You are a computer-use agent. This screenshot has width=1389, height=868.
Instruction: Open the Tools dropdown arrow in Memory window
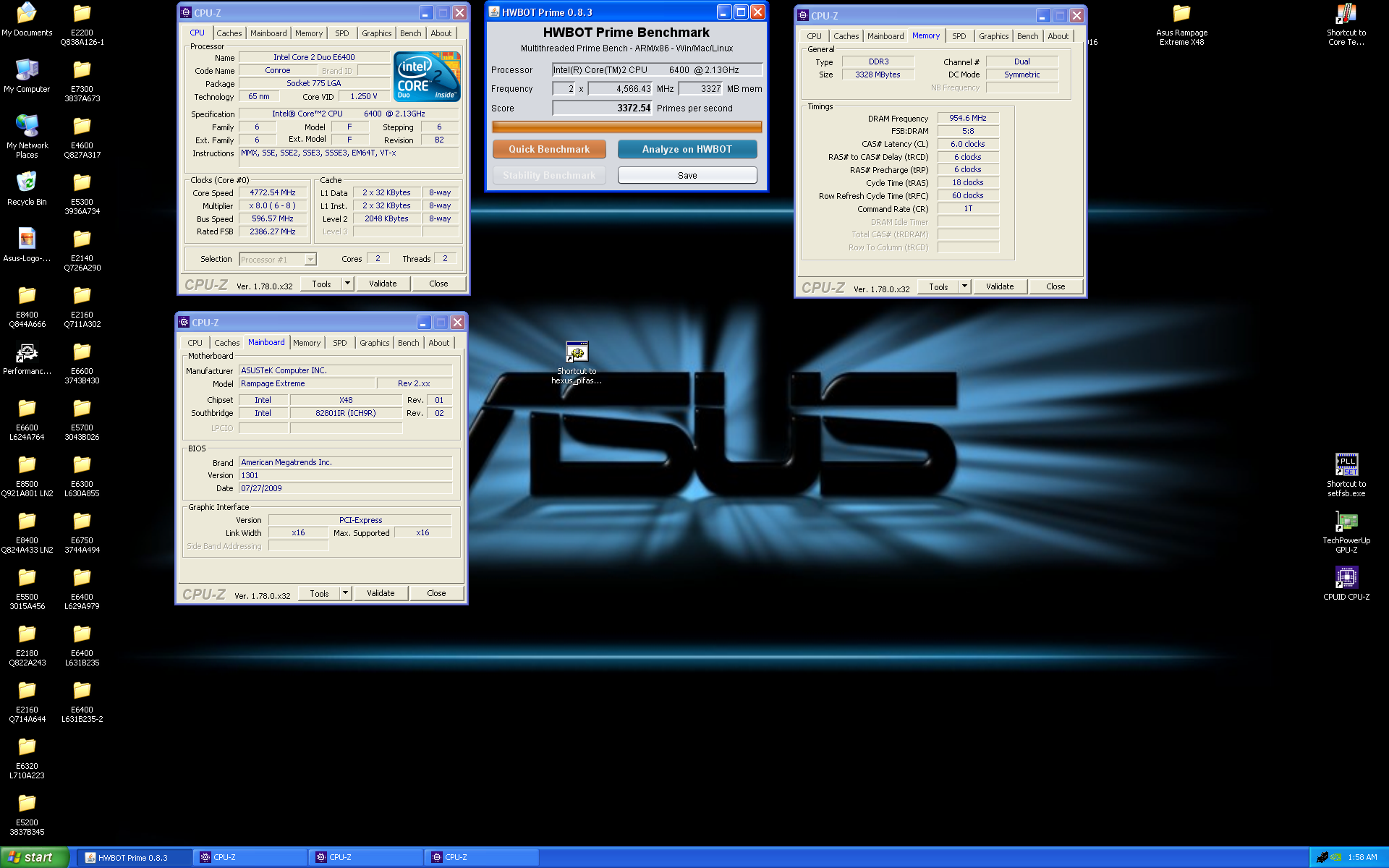coord(964,286)
